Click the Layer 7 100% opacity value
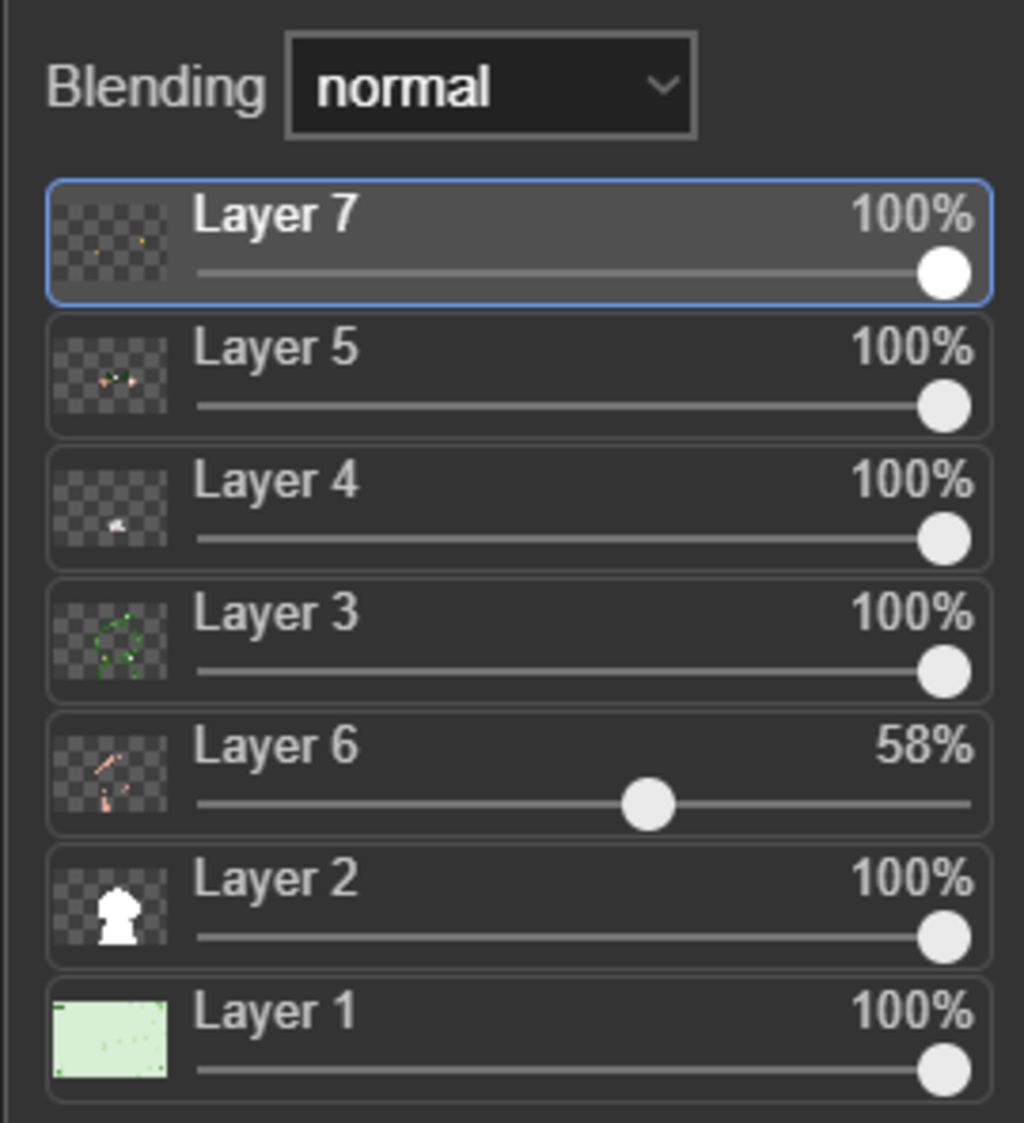 [x=911, y=215]
